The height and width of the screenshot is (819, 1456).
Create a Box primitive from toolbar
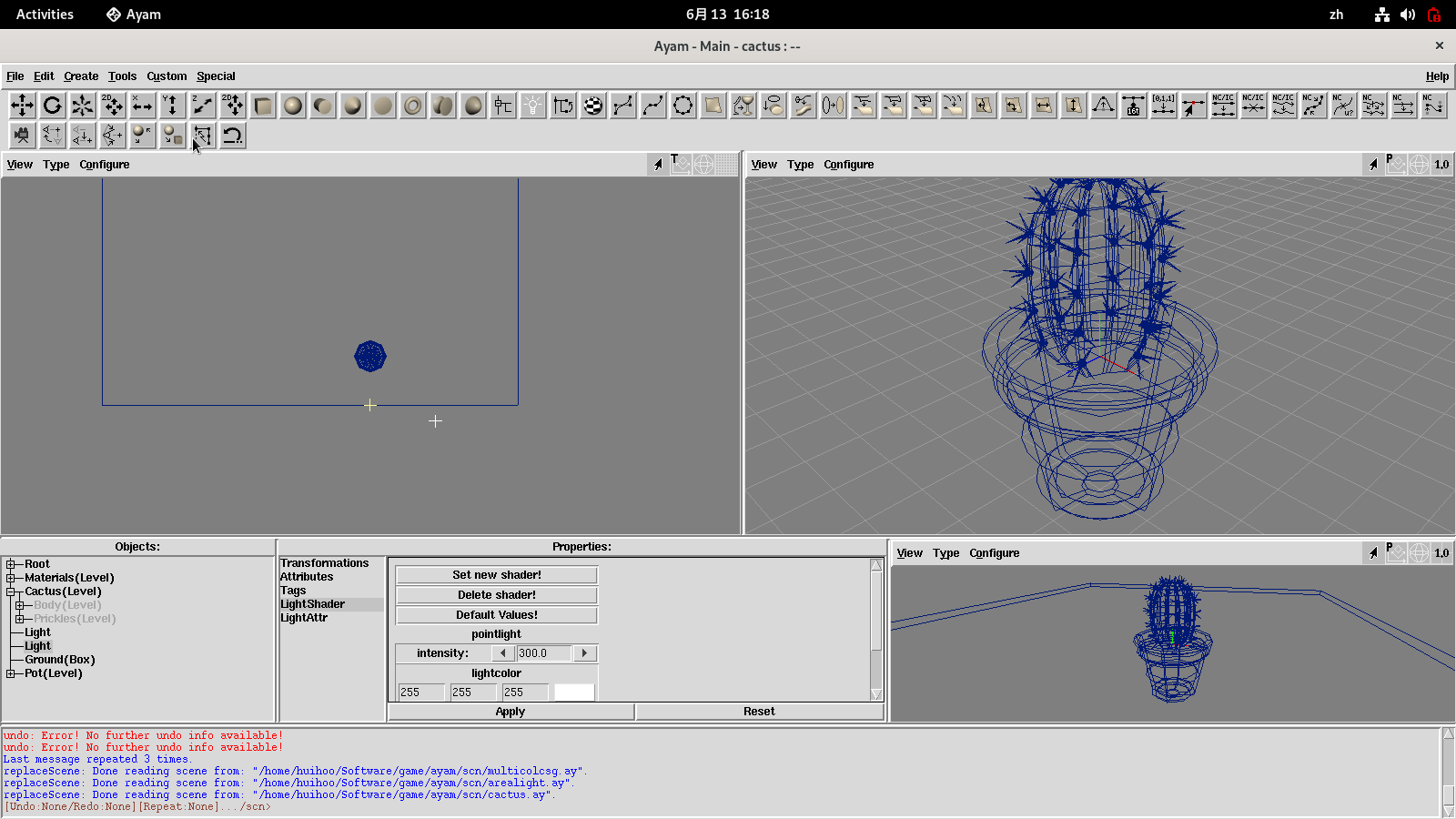click(263, 106)
